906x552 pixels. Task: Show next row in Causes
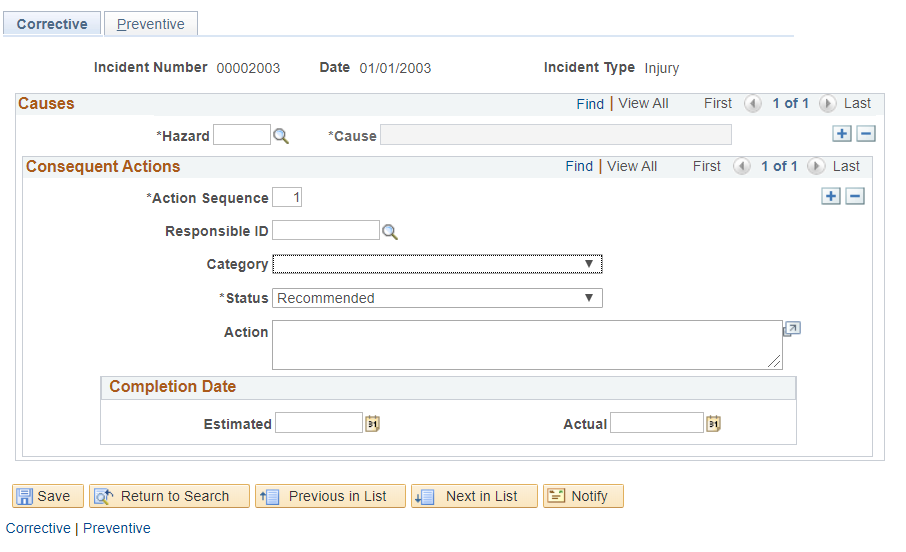[x=827, y=103]
